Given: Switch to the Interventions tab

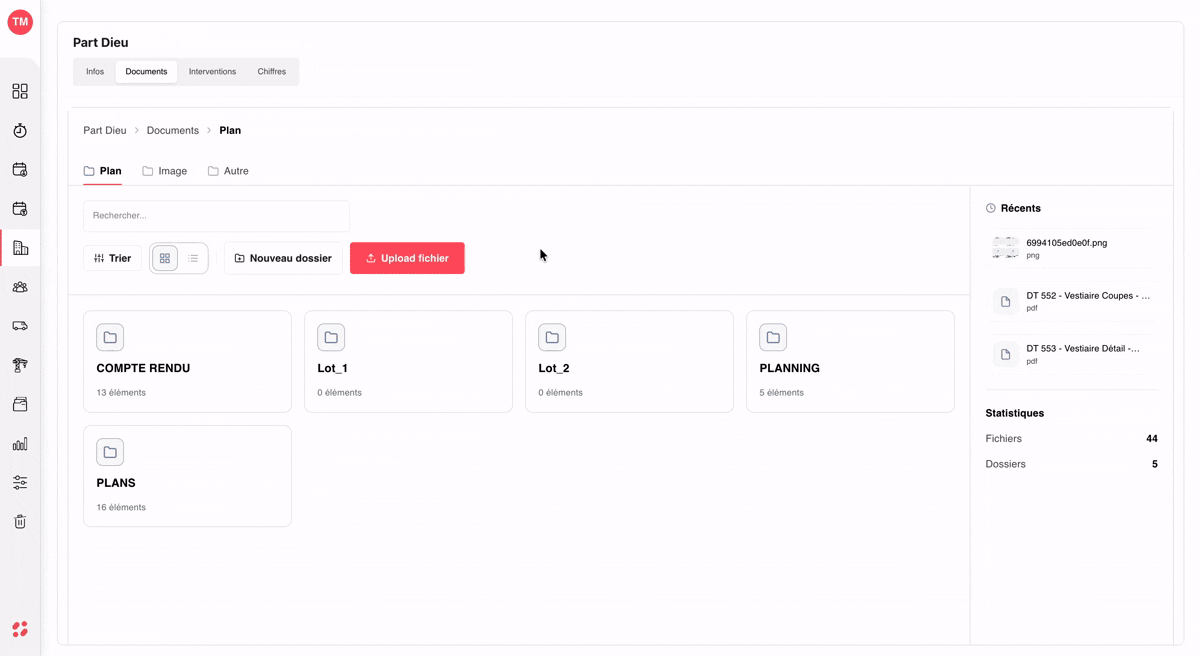Looking at the screenshot, I should pos(212,72).
